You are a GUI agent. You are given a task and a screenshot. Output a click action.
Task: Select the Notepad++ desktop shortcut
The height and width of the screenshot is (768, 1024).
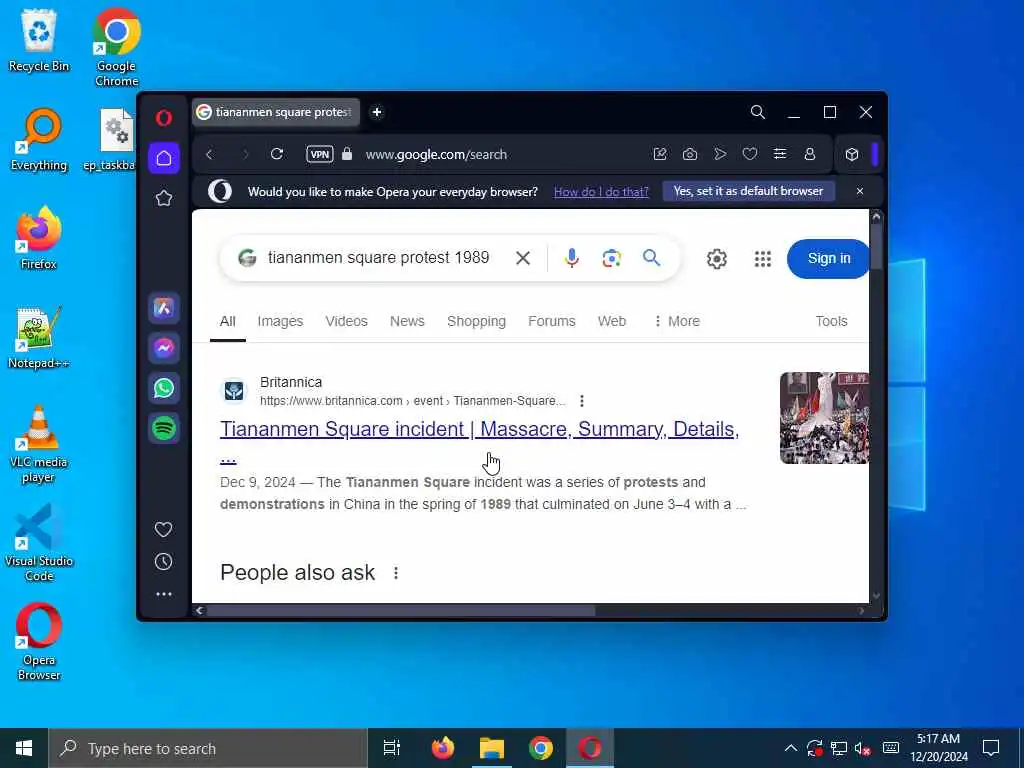click(38, 338)
